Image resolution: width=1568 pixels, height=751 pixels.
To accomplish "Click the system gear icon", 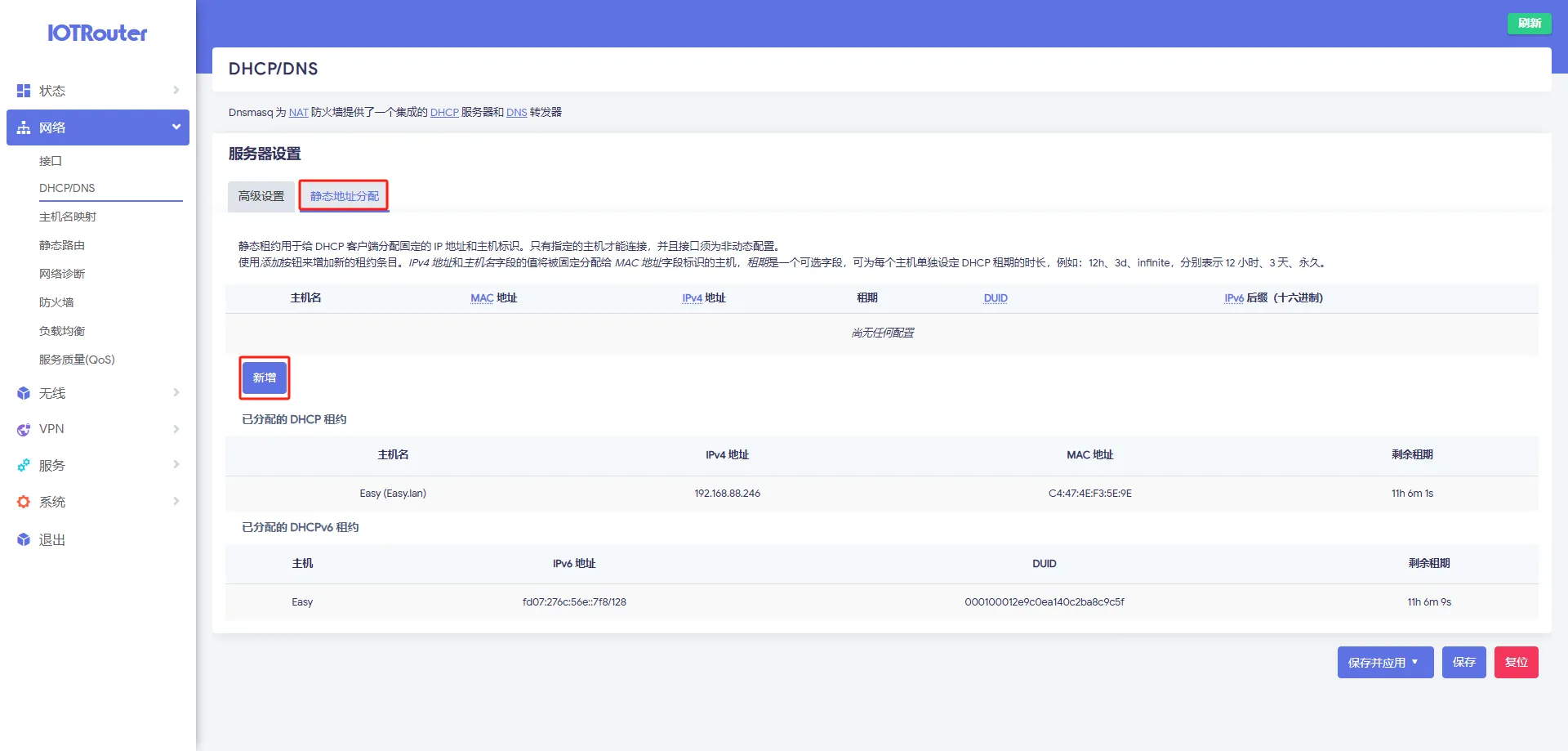I will click(x=24, y=502).
